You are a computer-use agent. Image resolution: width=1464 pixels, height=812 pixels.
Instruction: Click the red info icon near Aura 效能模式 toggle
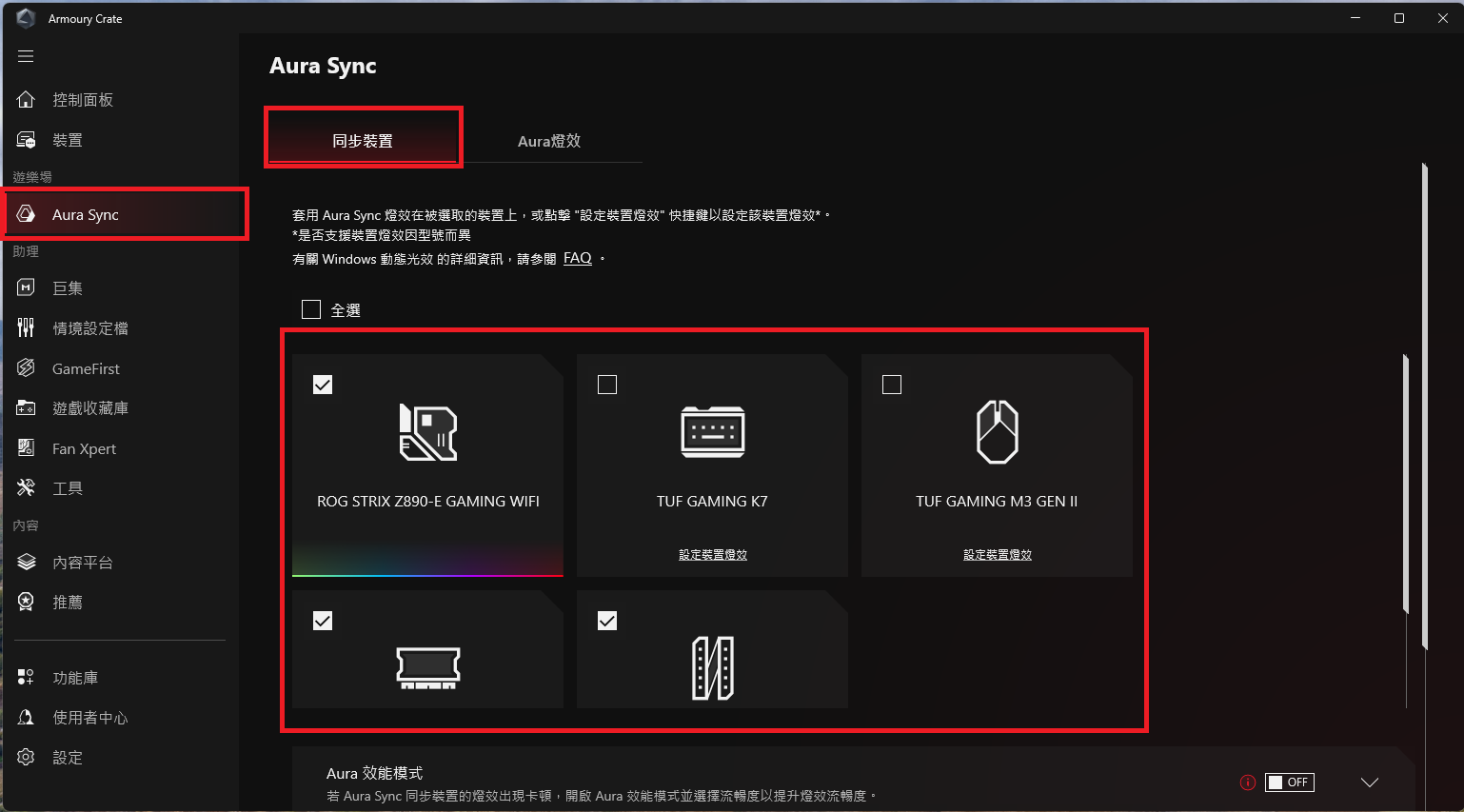[1247, 782]
